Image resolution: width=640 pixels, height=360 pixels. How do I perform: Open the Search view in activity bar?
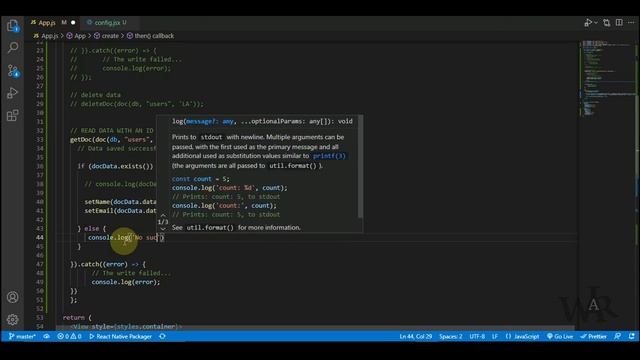13,48
